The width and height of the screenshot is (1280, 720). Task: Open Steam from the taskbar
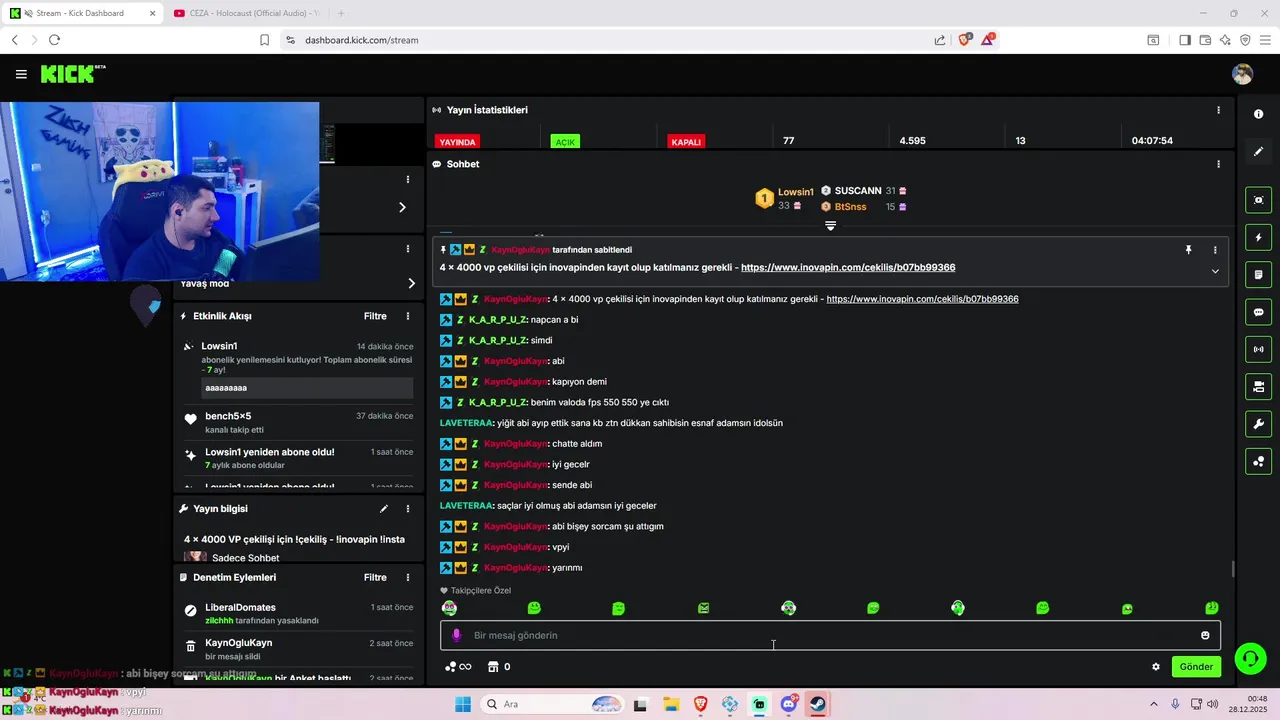(x=818, y=704)
